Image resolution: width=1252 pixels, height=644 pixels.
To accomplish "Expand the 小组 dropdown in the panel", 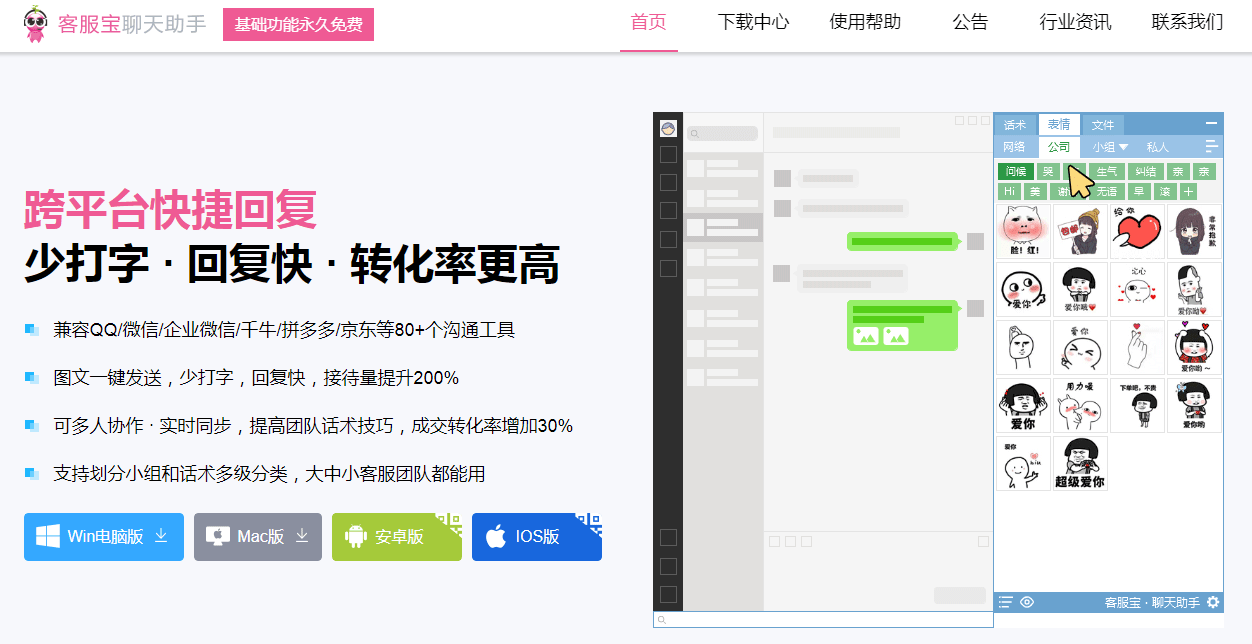I will 1110,147.
